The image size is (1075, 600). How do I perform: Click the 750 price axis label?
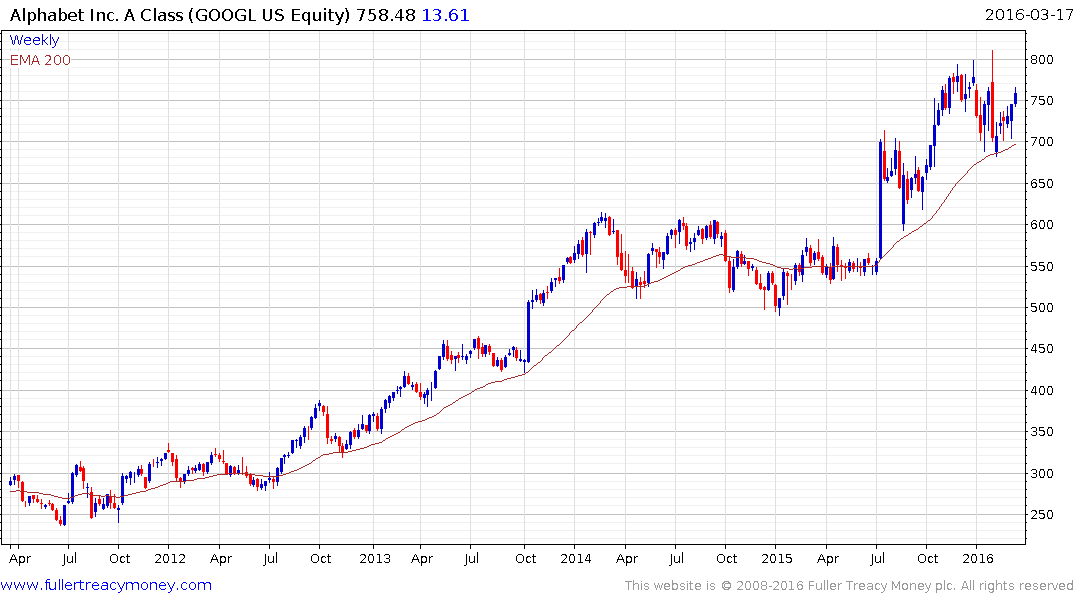1041,101
